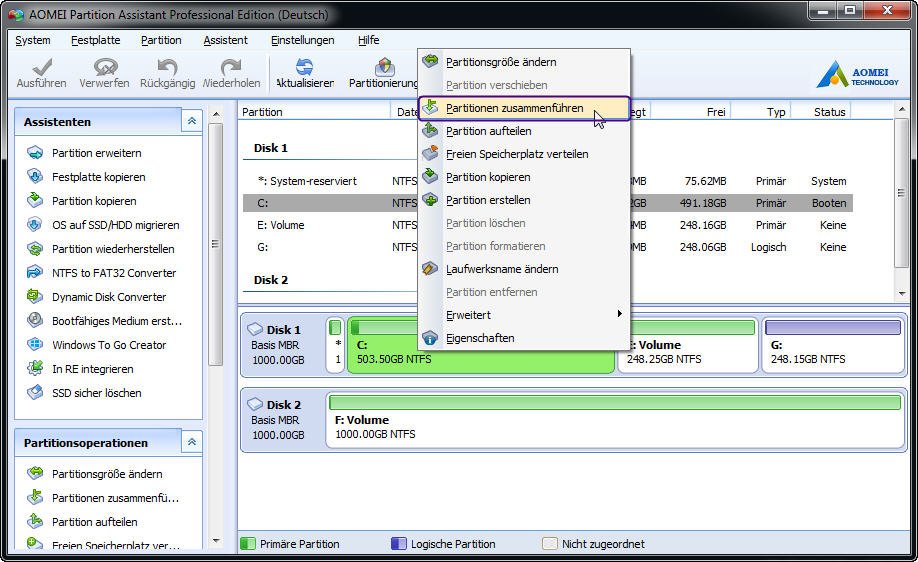
Task: Select the System-reserviert row in list
Action: 547,181
